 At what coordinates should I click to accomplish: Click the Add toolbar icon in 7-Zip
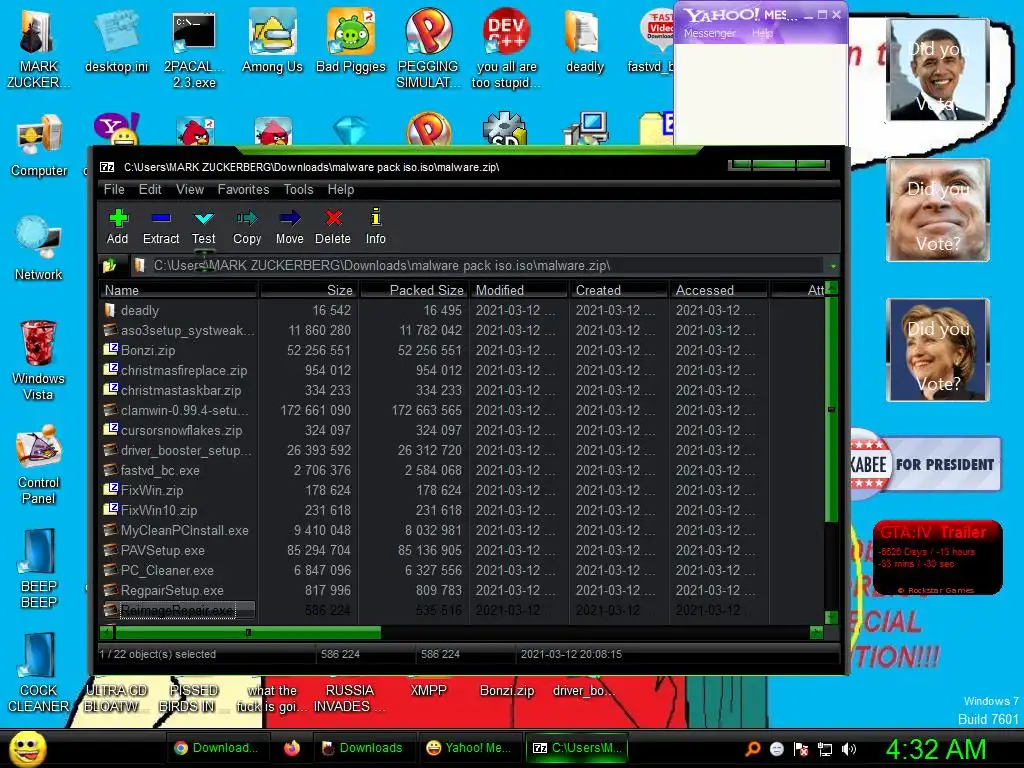tap(118, 226)
